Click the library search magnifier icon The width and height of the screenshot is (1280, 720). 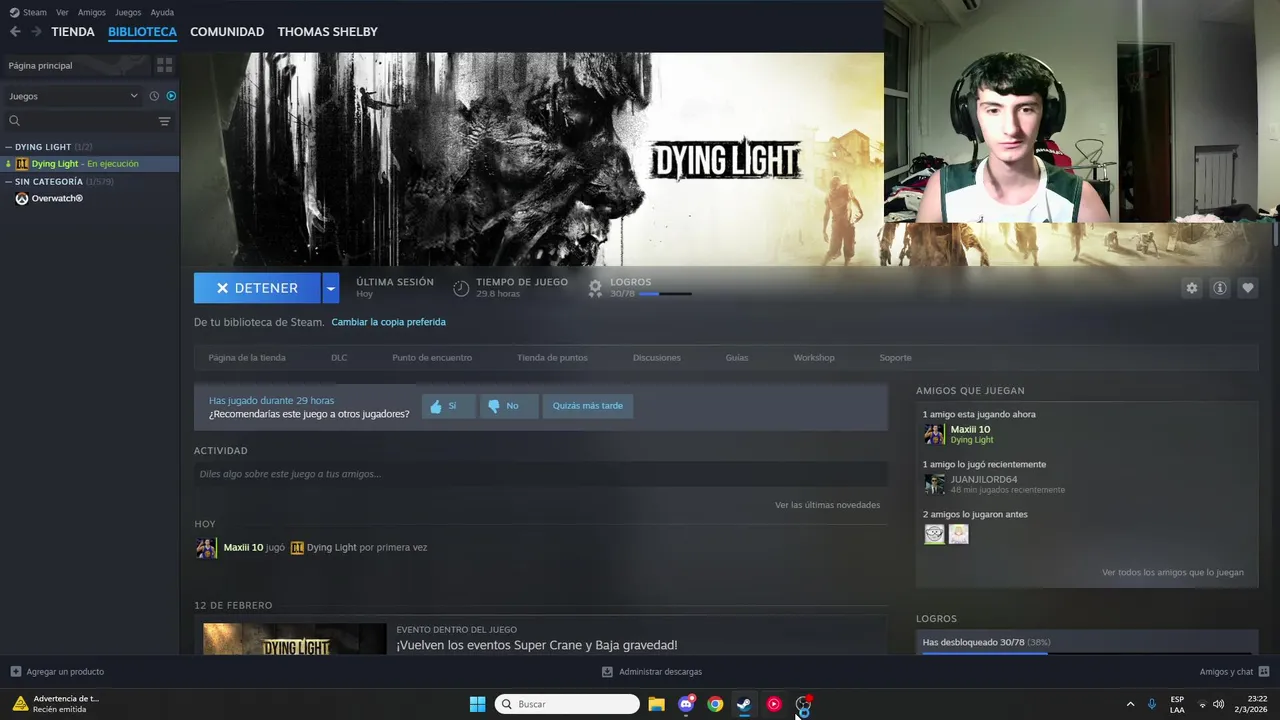point(15,121)
